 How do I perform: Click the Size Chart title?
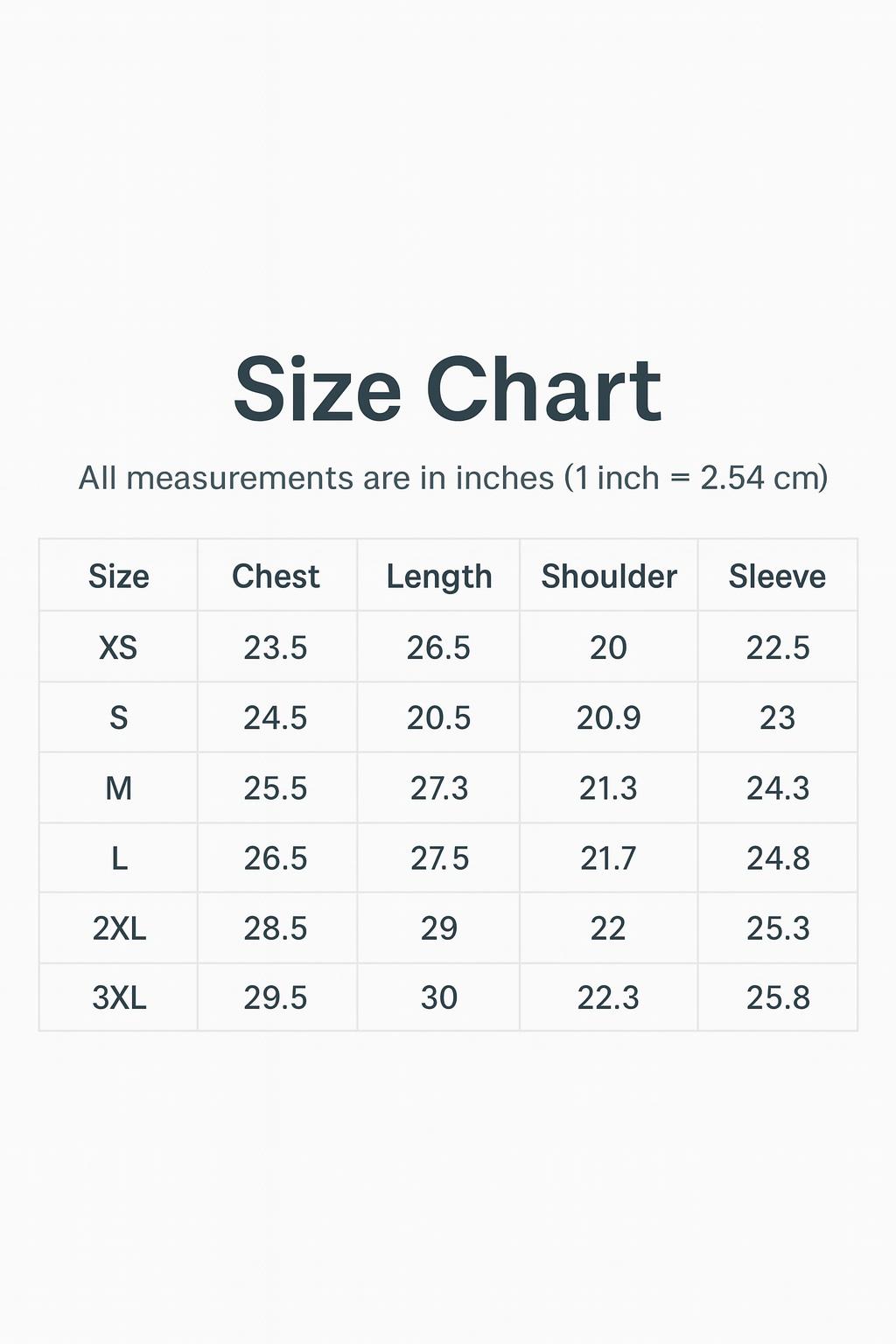pos(447,390)
